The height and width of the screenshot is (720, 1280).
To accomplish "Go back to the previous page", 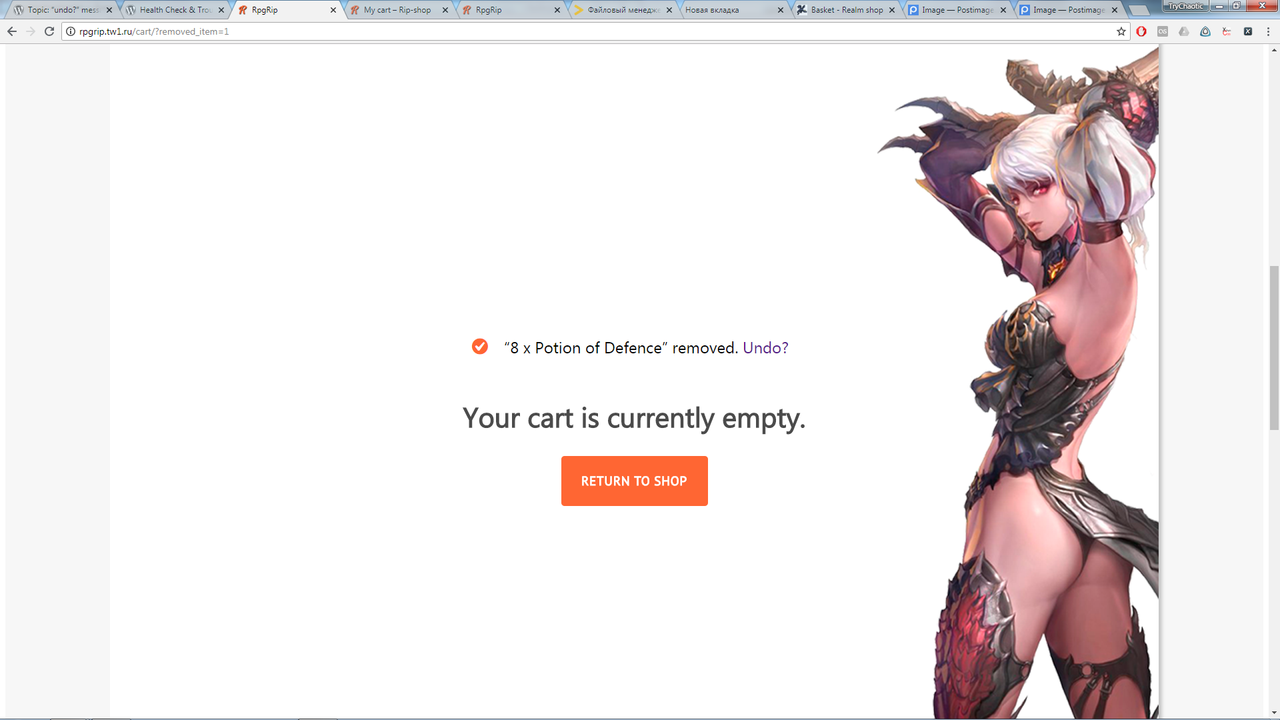I will tap(12, 31).
